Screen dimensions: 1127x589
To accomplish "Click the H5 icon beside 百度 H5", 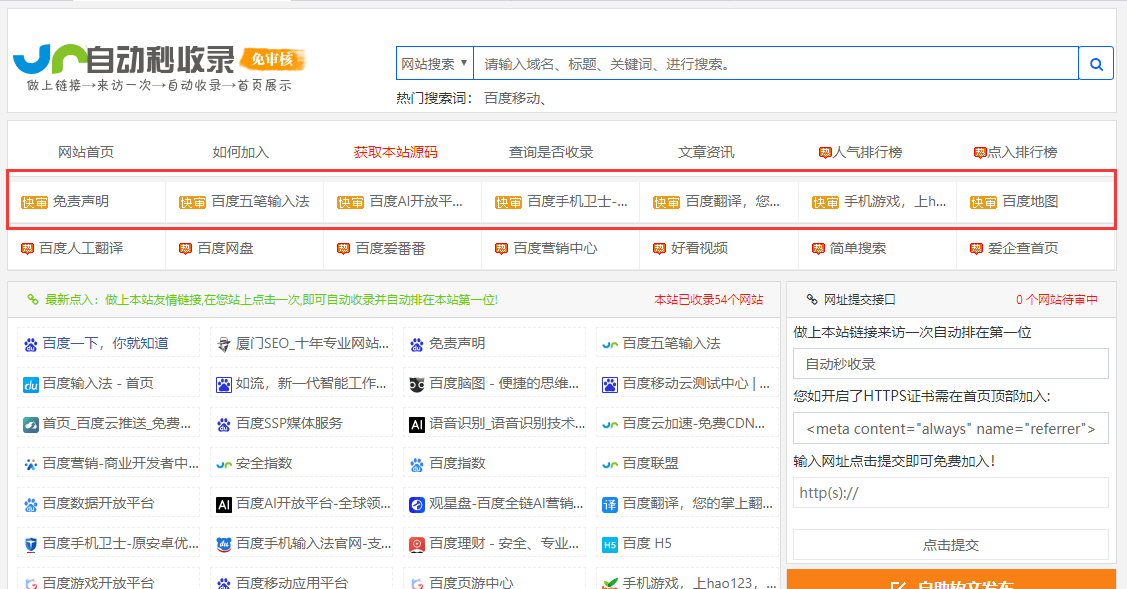I will click(610, 544).
